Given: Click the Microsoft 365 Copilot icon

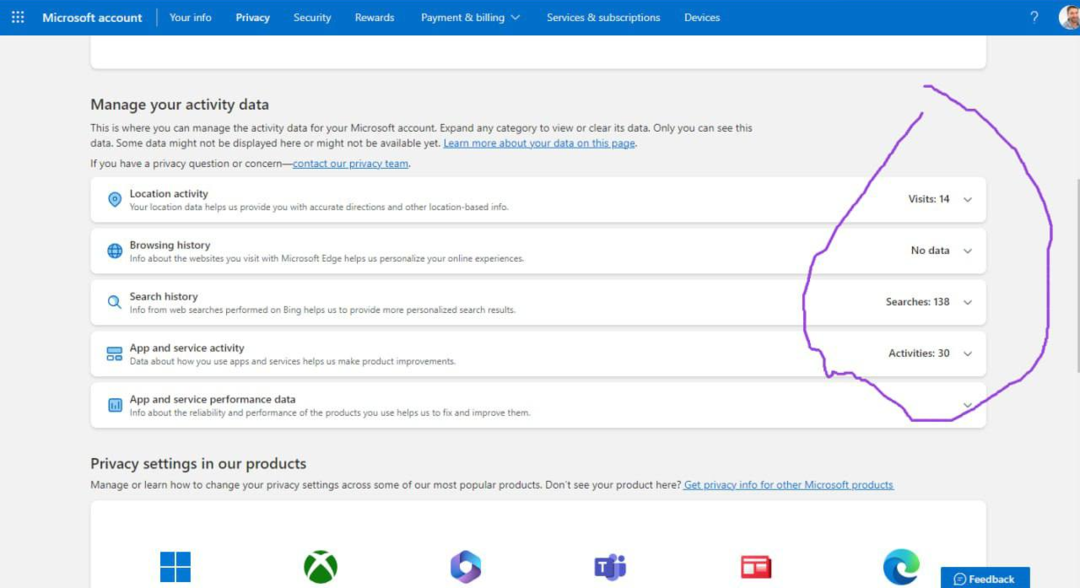Looking at the screenshot, I should tap(466, 566).
